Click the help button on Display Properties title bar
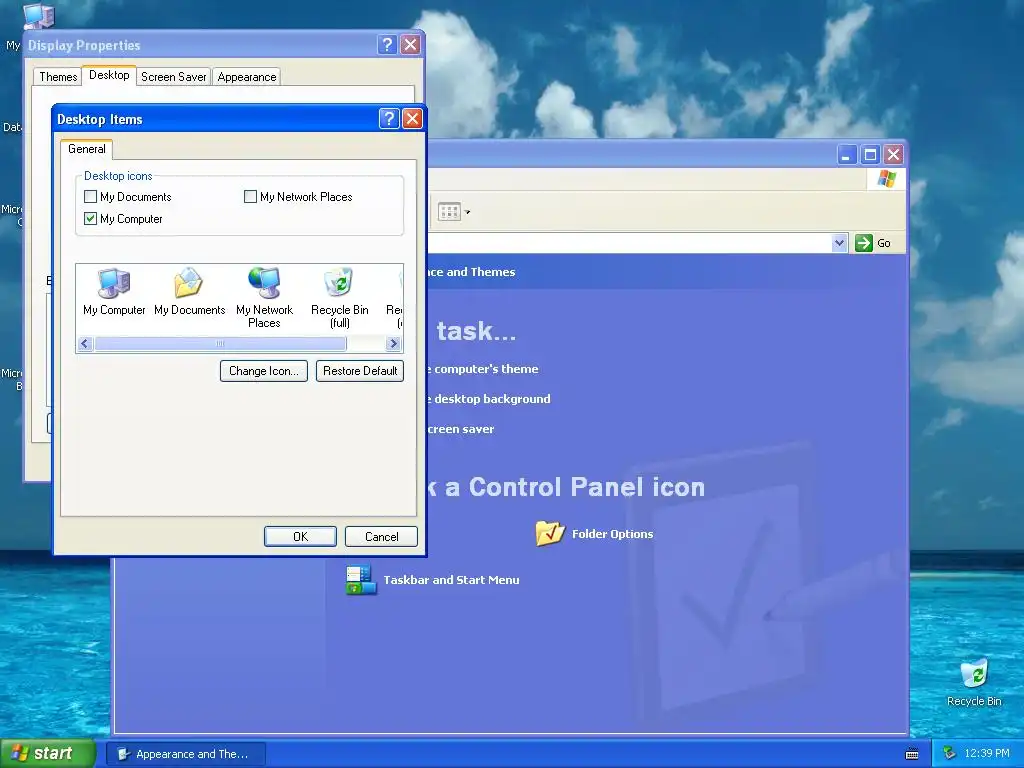The image size is (1024, 768). (x=387, y=44)
